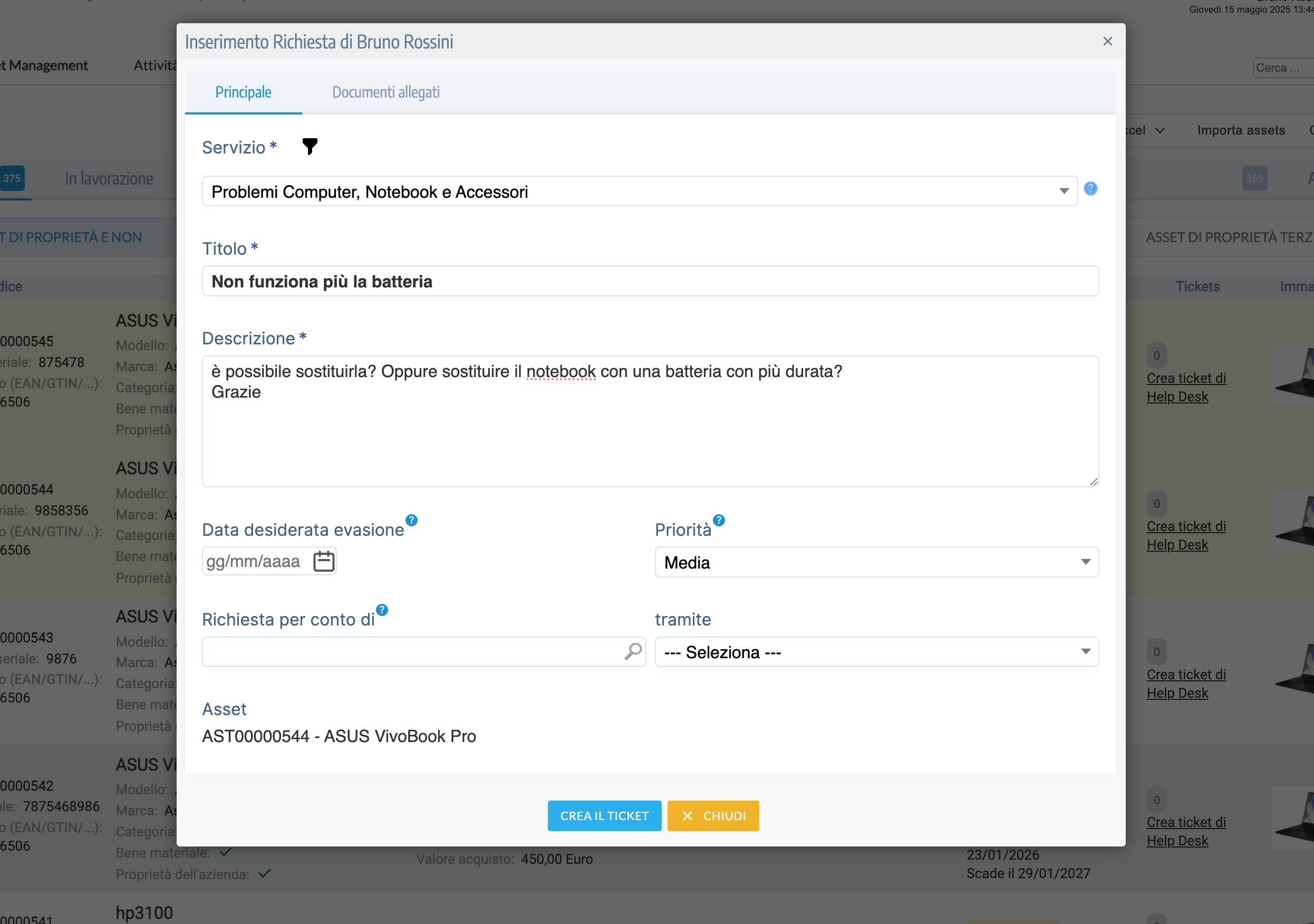The image size is (1314, 924).
Task: Open the Priorità dropdown showing Media
Action: 876,562
